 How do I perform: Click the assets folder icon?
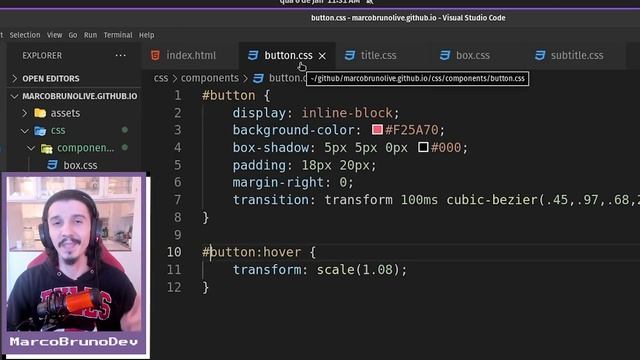point(40,113)
